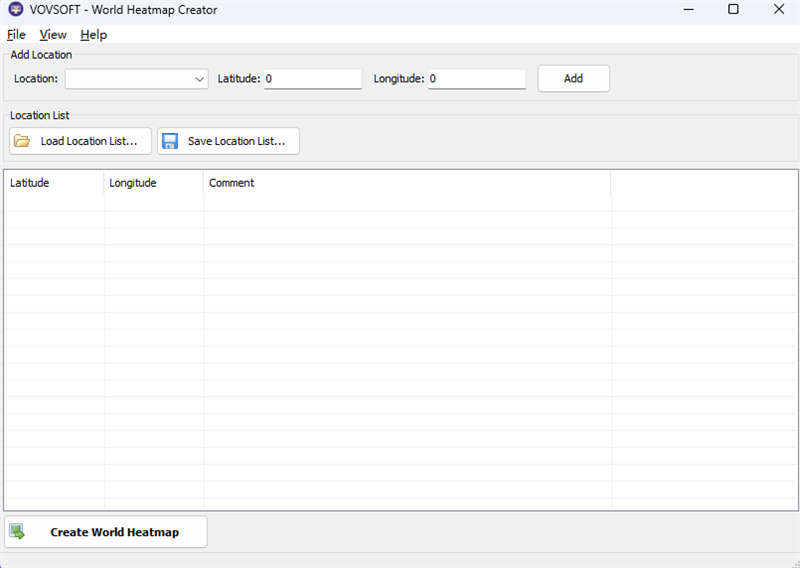The width and height of the screenshot is (800, 568).
Task: Open the File menu
Action: pos(16,35)
